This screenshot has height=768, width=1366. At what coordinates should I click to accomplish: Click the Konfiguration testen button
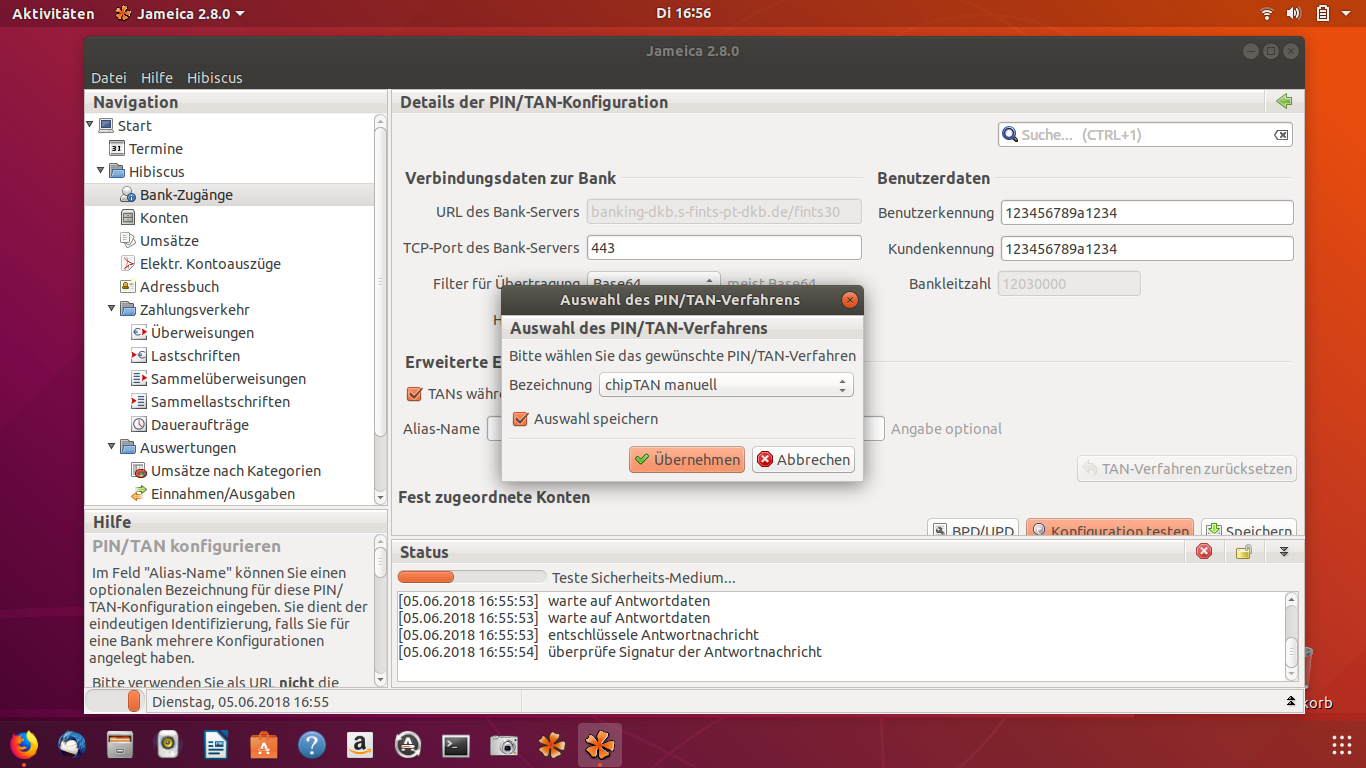tap(1110, 530)
